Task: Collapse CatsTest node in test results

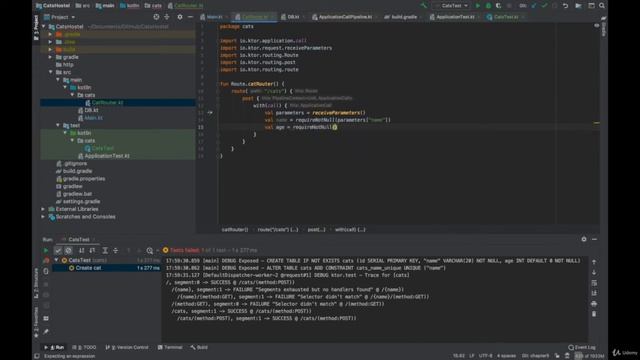Action: pos(56,260)
